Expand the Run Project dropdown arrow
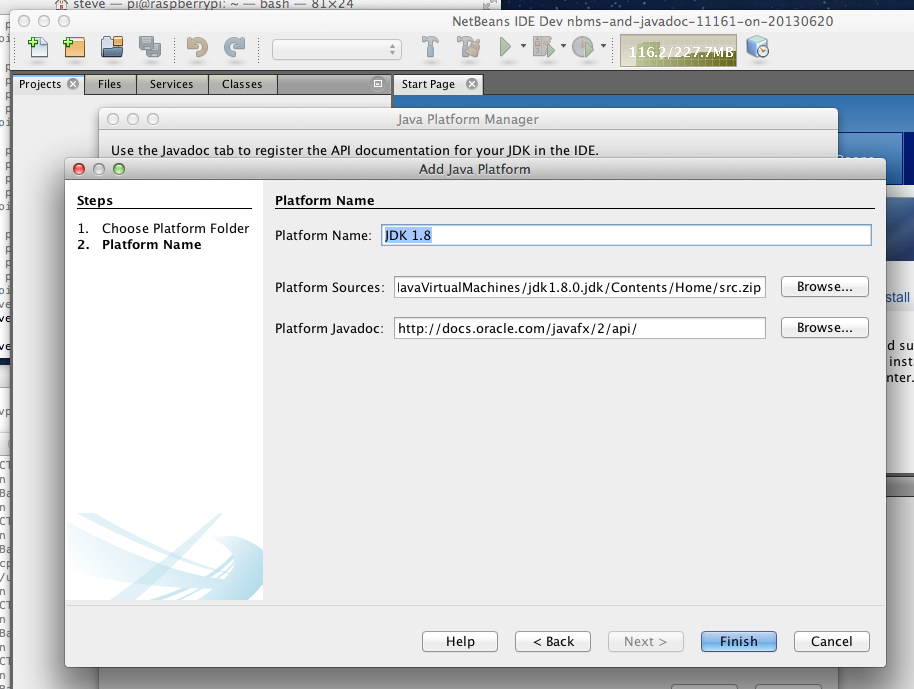 point(523,47)
